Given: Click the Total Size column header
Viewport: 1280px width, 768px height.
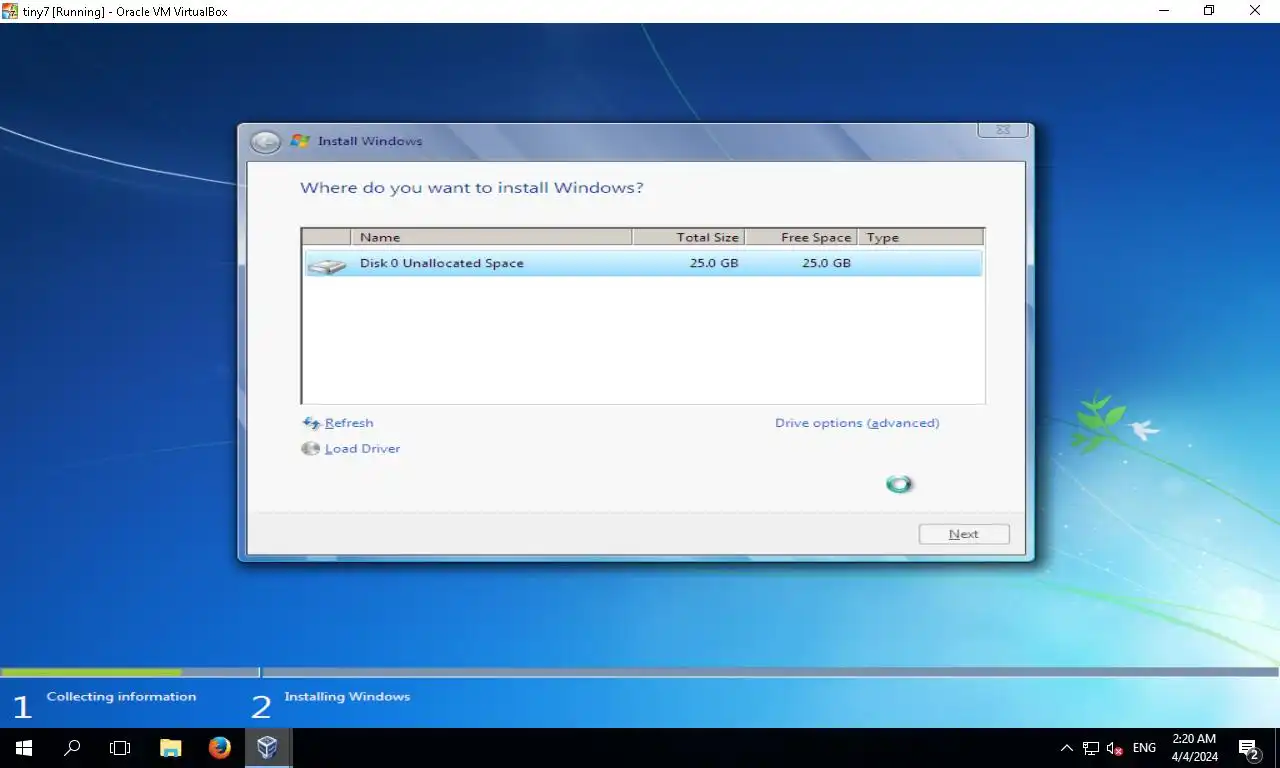Looking at the screenshot, I should coord(689,237).
